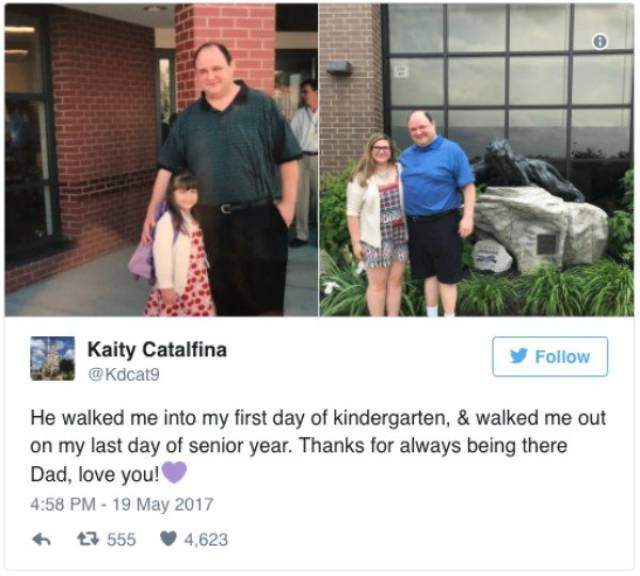640x576 pixels.
Task: Open the senior year photo on the right
Action: 476,160
